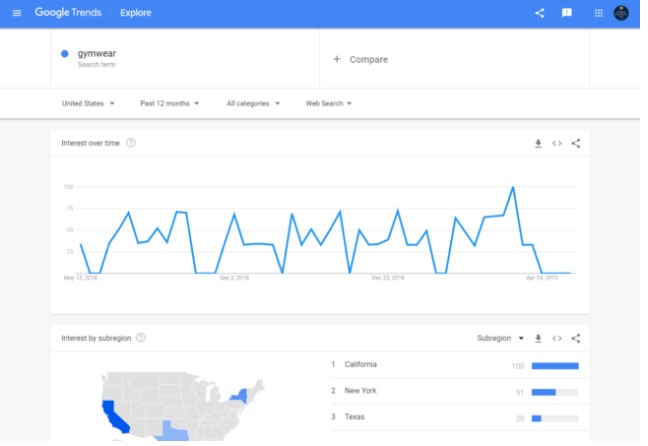Viewport: 648px width, 446px height.
Task: Open the hamburger main menu
Action: (16, 13)
